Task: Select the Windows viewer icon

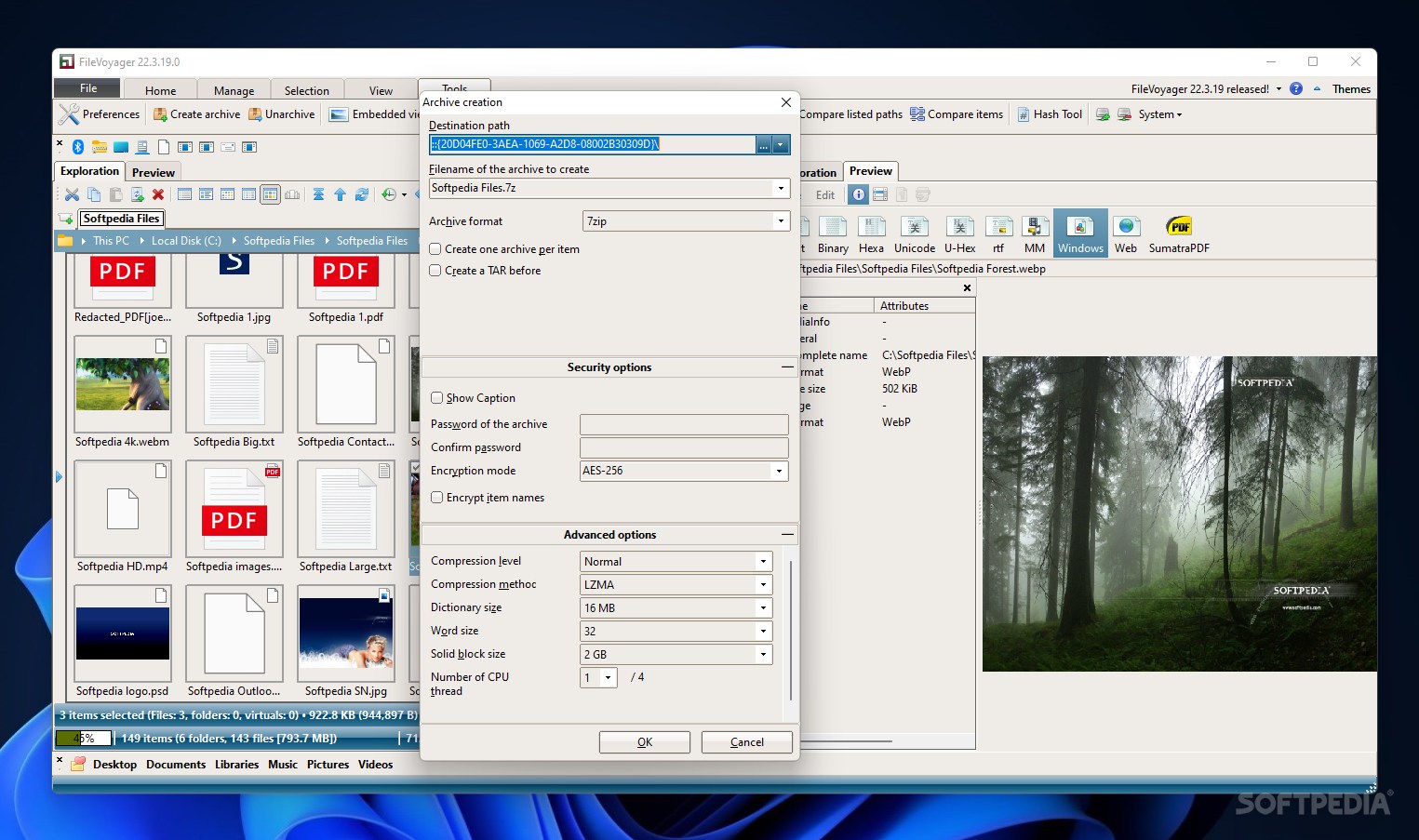Action: point(1080,233)
